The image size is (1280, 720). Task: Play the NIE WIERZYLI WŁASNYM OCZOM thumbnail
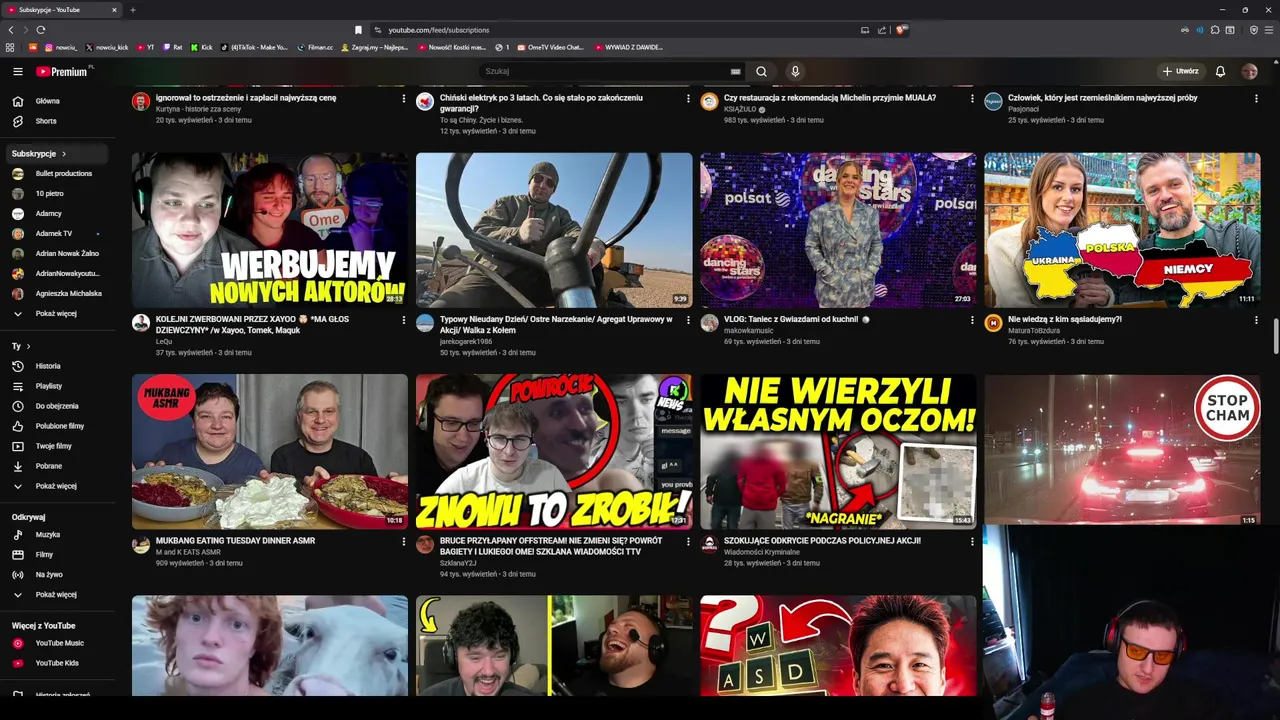click(838, 452)
